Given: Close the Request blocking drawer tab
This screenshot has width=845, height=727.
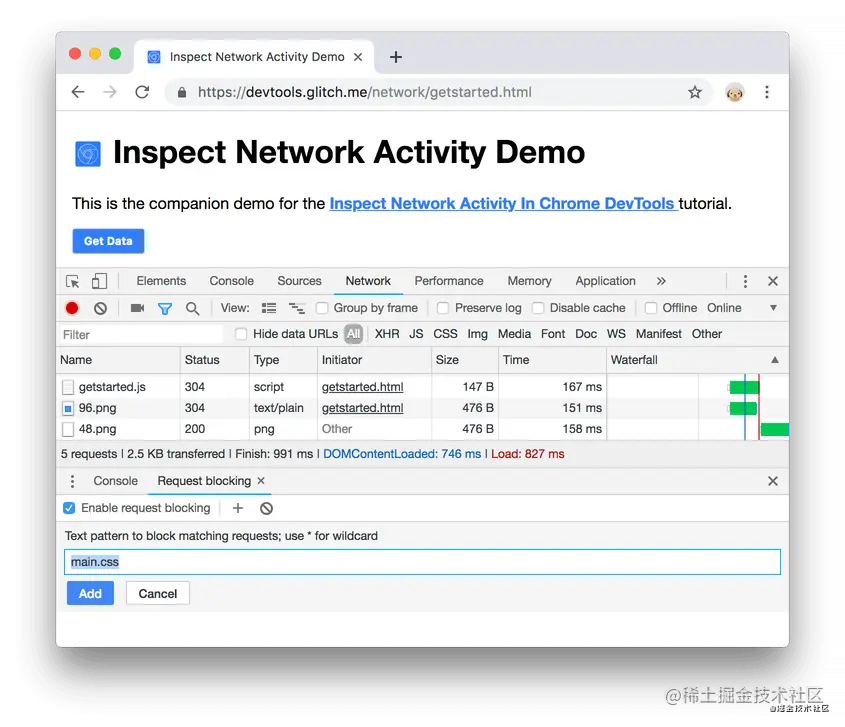Looking at the screenshot, I should point(261,480).
